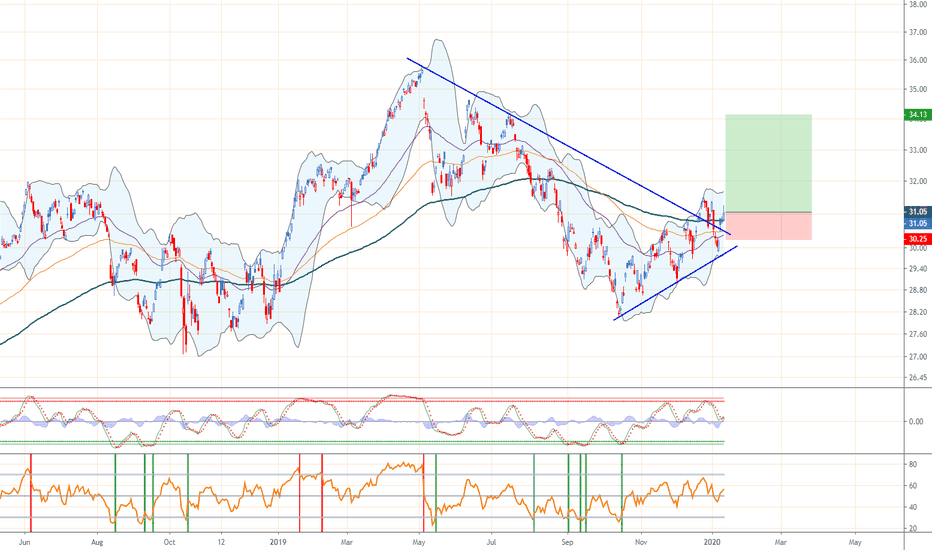Image resolution: width=932 pixels, height=550 pixels.
Task: Click the 12 date label on time axis
Action: pyautogui.click(x=221, y=542)
